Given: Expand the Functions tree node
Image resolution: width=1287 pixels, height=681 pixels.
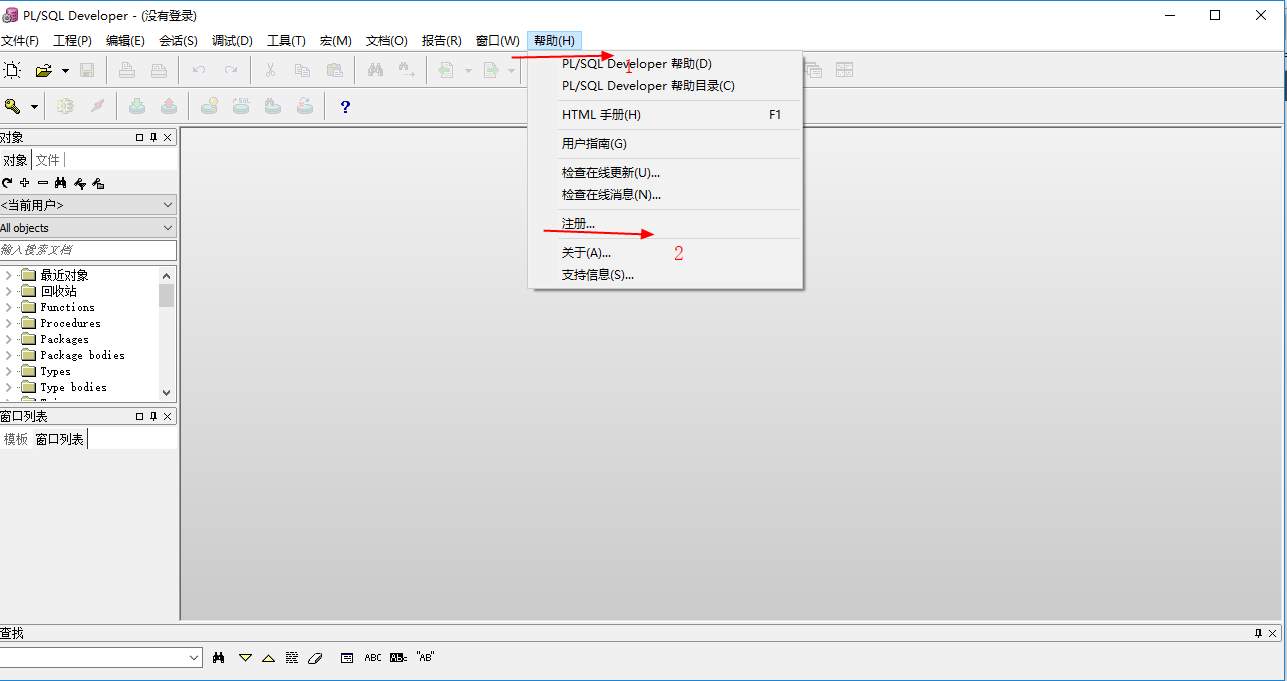Looking at the screenshot, I should point(8,307).
